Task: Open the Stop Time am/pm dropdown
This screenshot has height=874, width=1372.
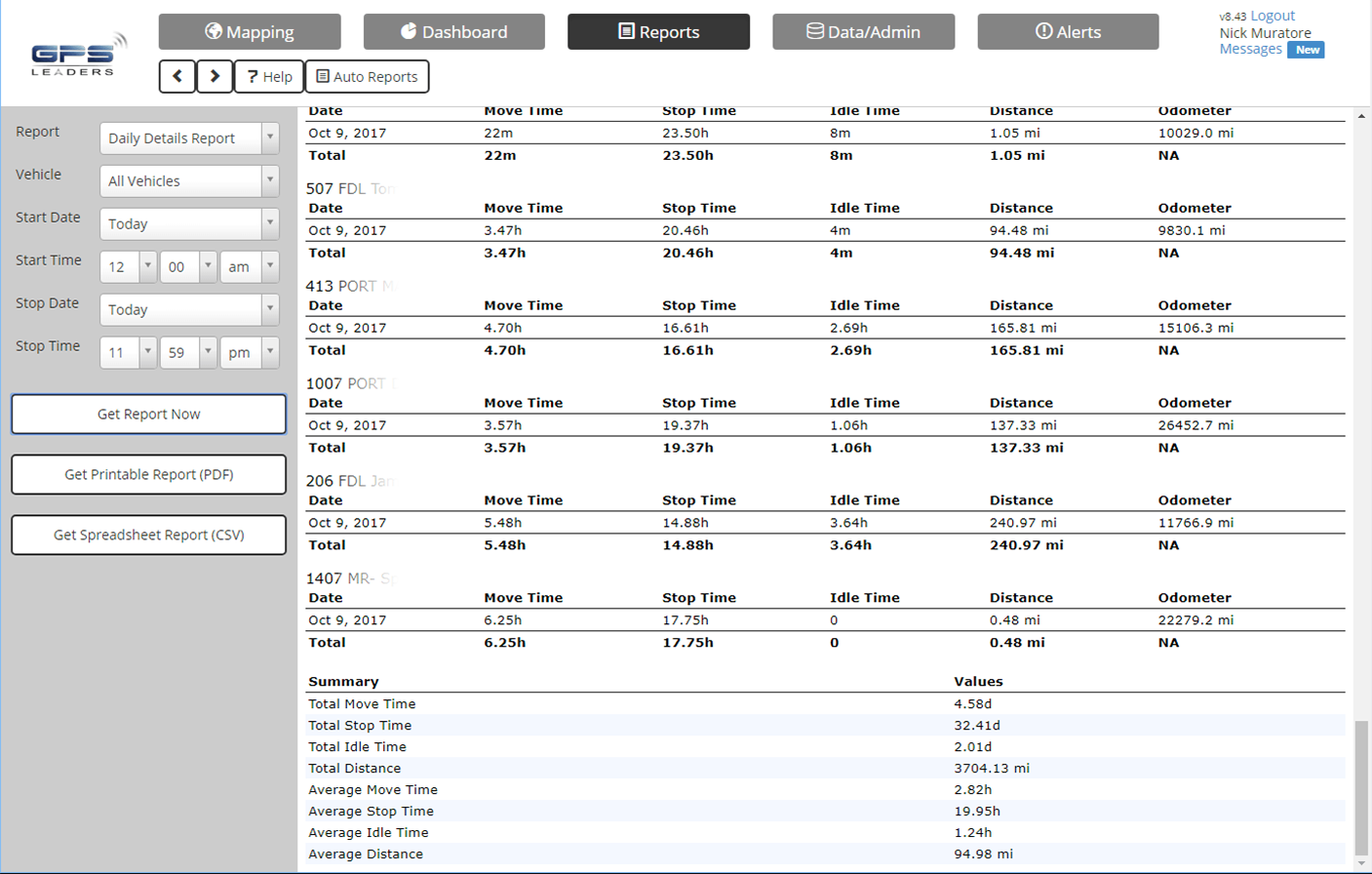Action: [x=250, y=352]
